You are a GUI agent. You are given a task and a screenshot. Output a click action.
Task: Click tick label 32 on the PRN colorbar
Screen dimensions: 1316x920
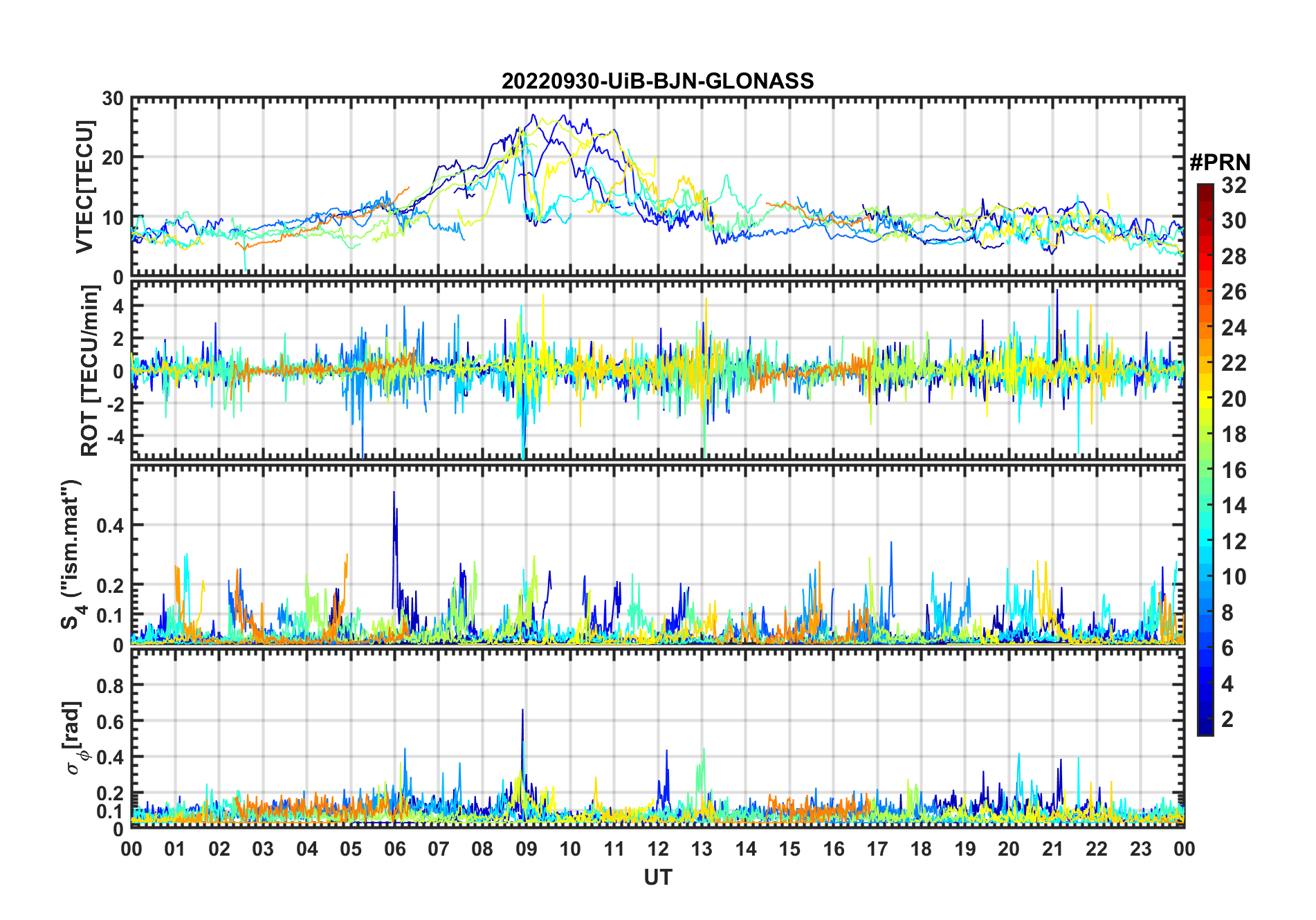point(1234,185)
